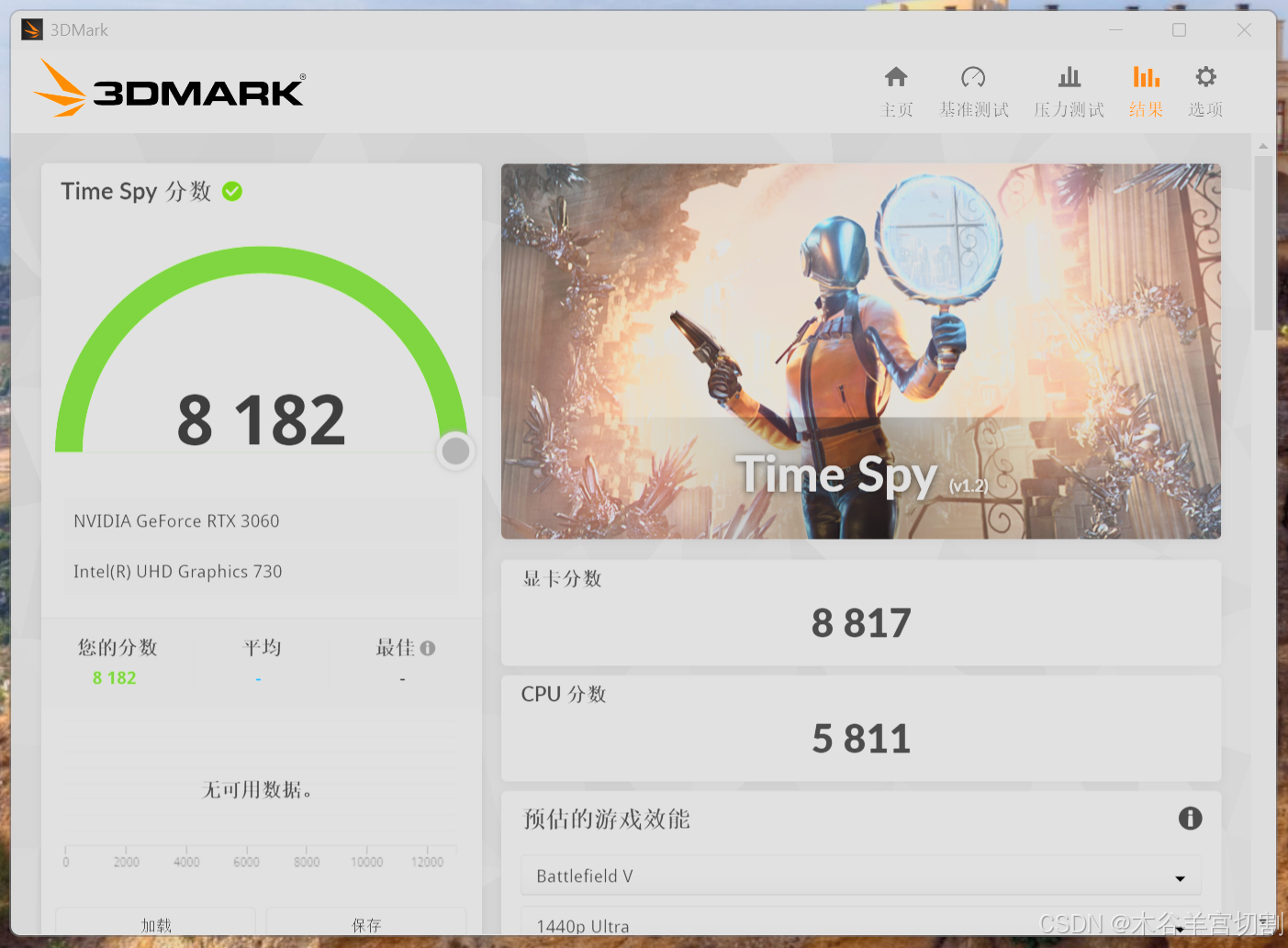The image size is (1288, 948).
Task: Open the Benchmarks (基准测试) gauge icon
Action: 973,77
